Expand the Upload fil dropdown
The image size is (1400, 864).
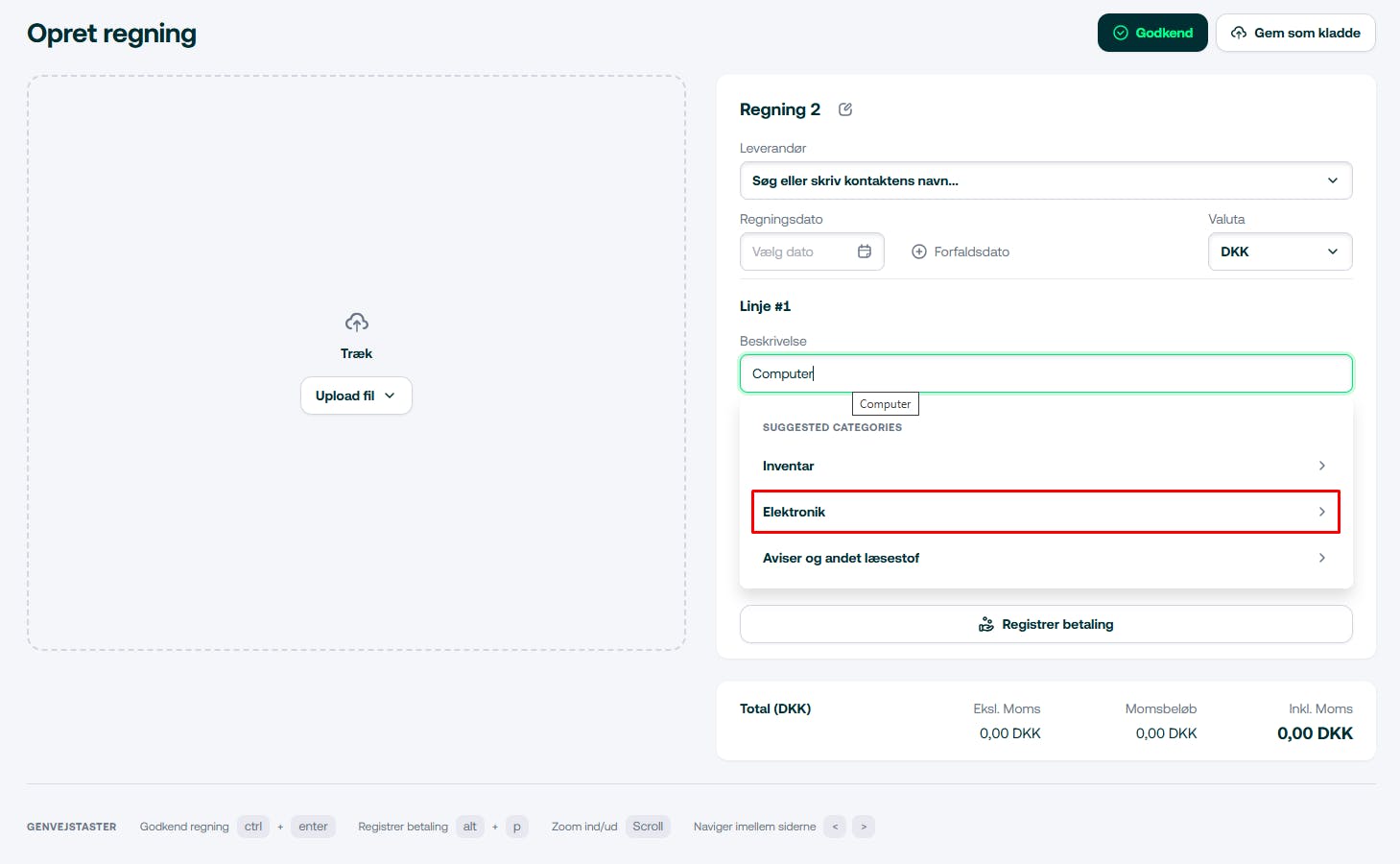pyautogui.click(x=356, y=396)
